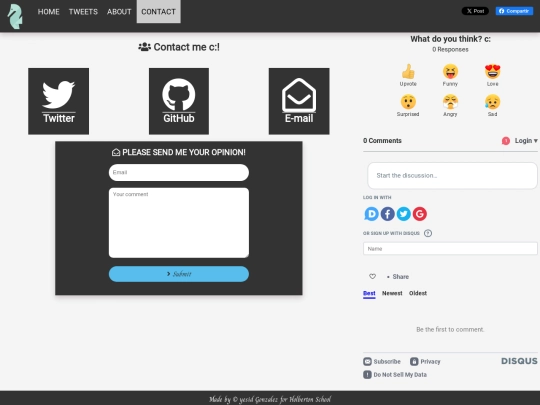Image resolution: width=540 pixels, height=405 pixels.
Task: Log in with the Disqus D icon
Action: click(371, 214)
